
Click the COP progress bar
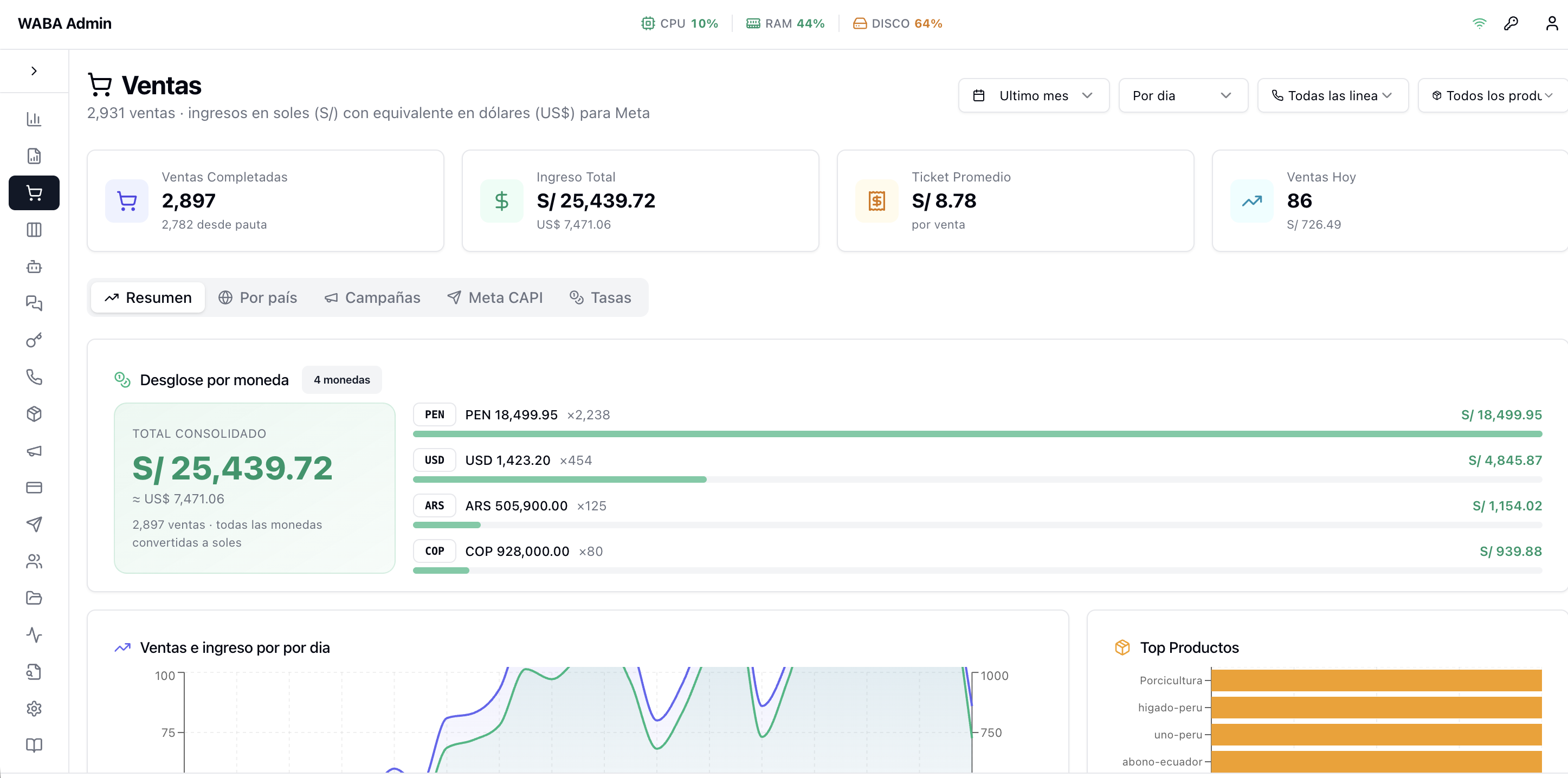pos(978,570)
